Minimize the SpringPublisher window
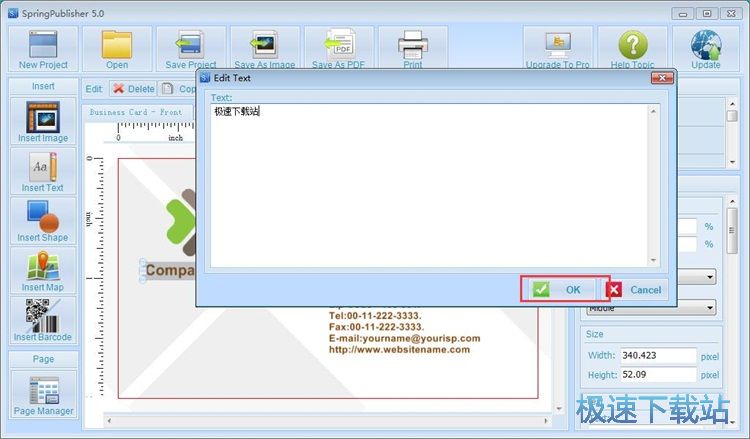 pyautogui.click(x=683, y=13)
